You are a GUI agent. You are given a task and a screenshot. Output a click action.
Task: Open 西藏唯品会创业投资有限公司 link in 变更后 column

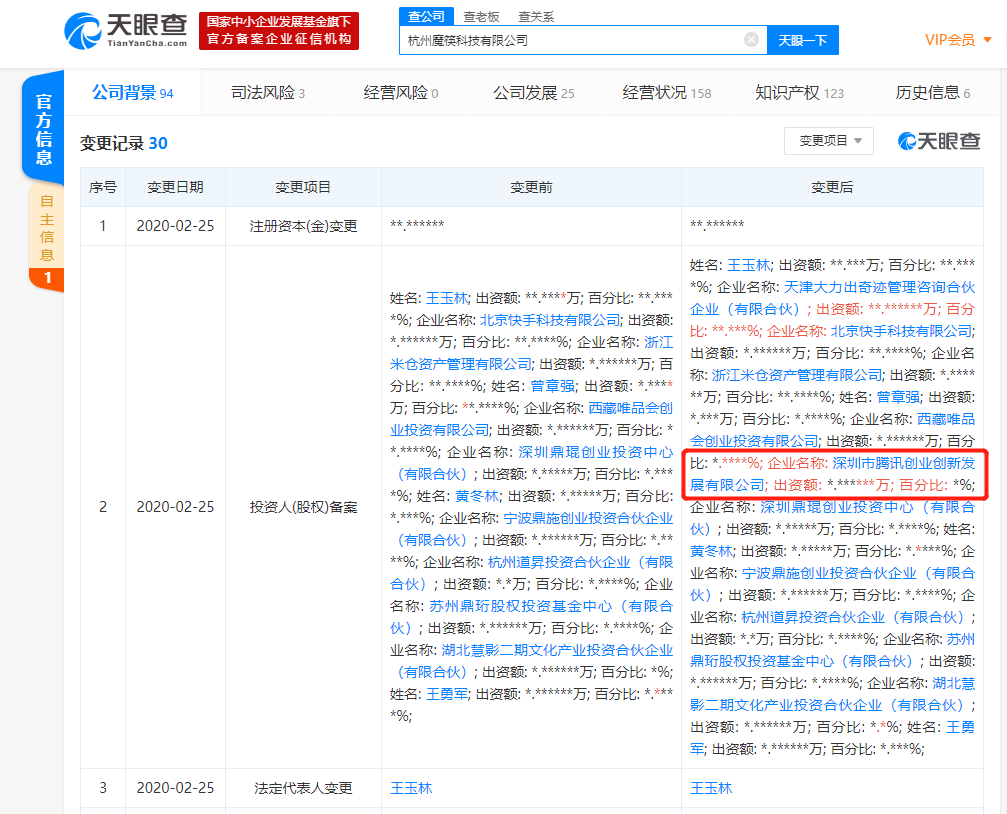coord(832,430)
